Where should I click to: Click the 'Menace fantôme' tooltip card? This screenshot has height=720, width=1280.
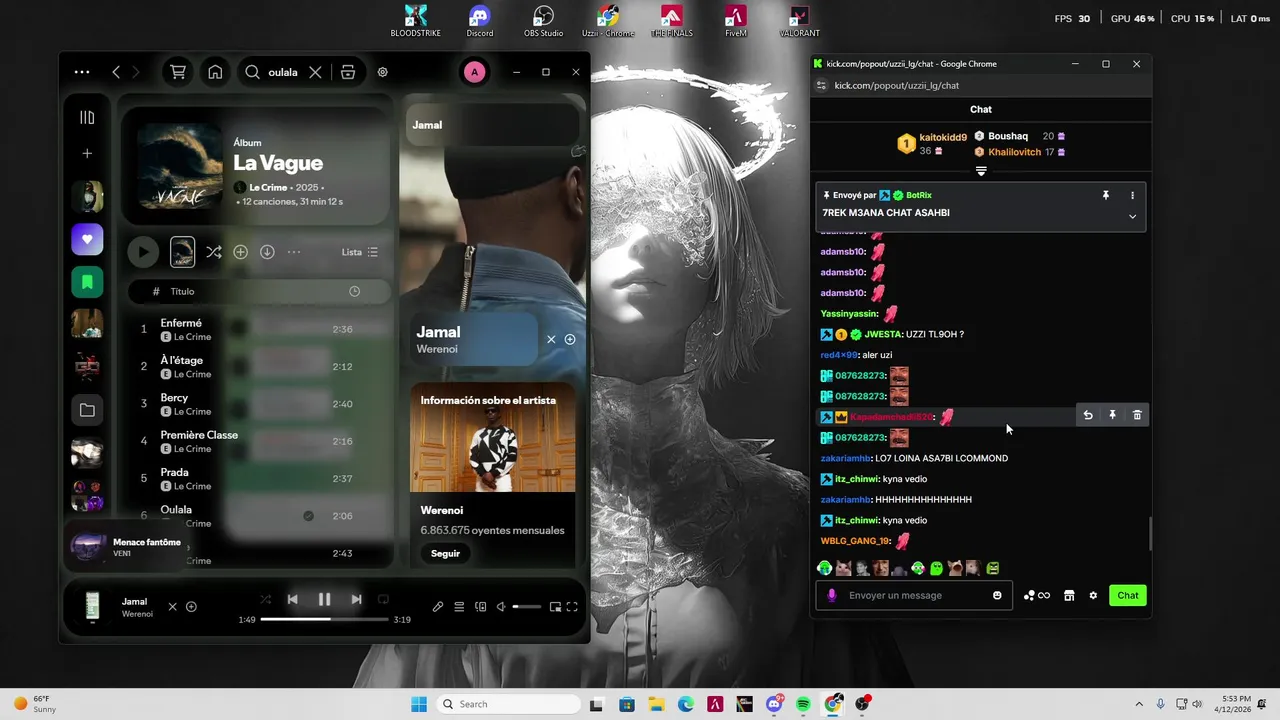click(x=126, y=547)
